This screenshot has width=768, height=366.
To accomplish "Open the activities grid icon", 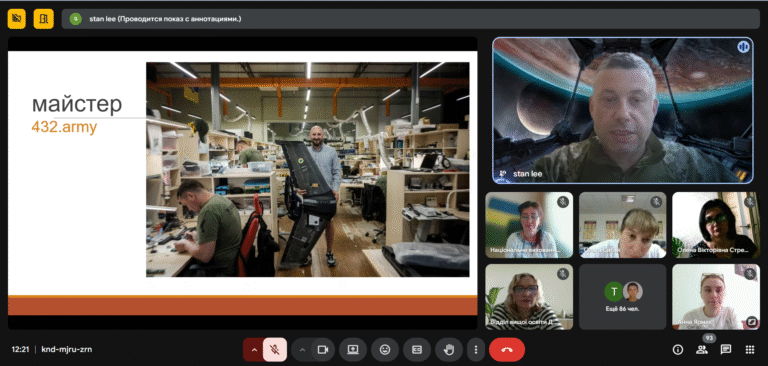I will [749, 349].
